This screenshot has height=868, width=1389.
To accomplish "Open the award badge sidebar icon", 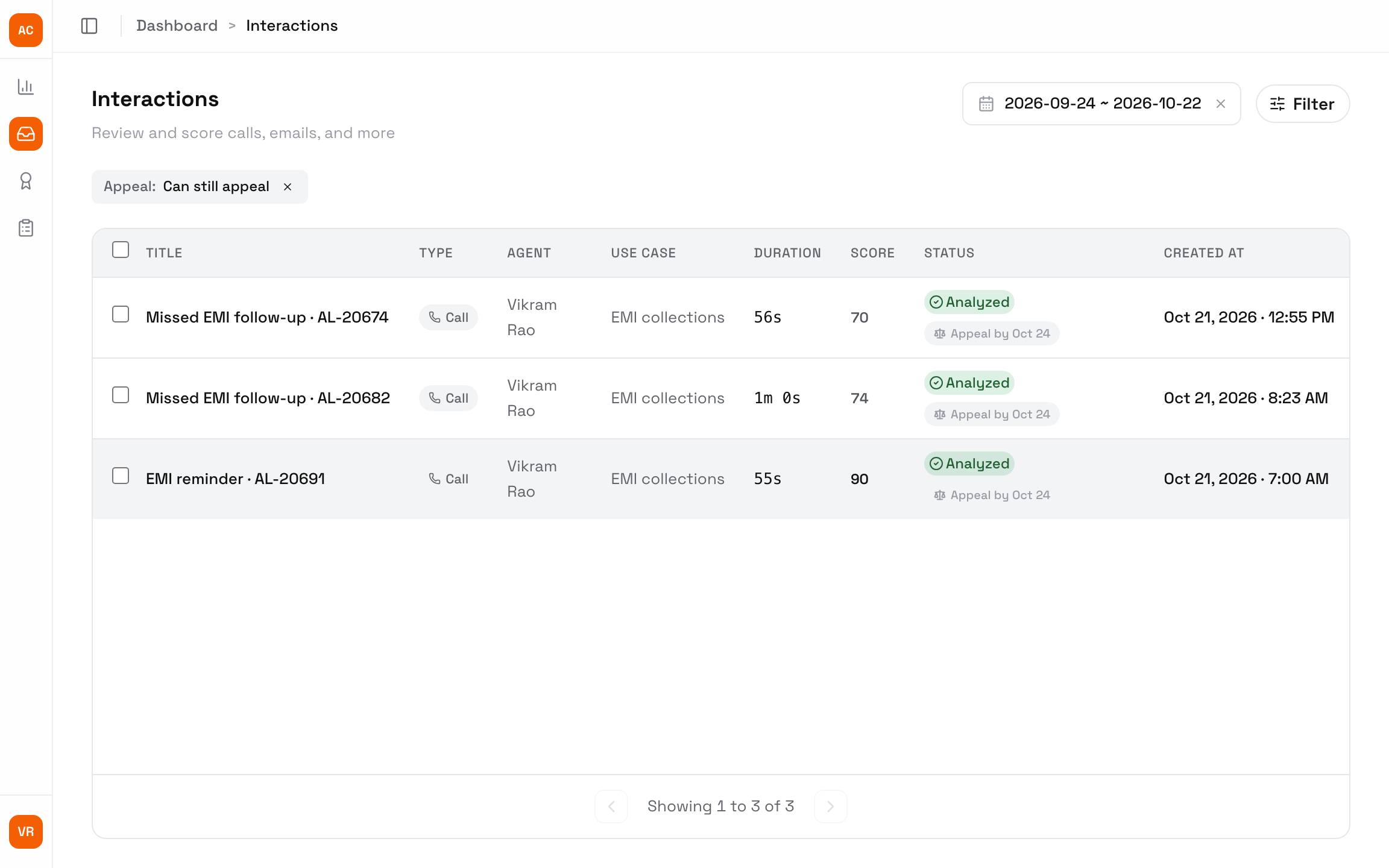I will pos(26,181).
